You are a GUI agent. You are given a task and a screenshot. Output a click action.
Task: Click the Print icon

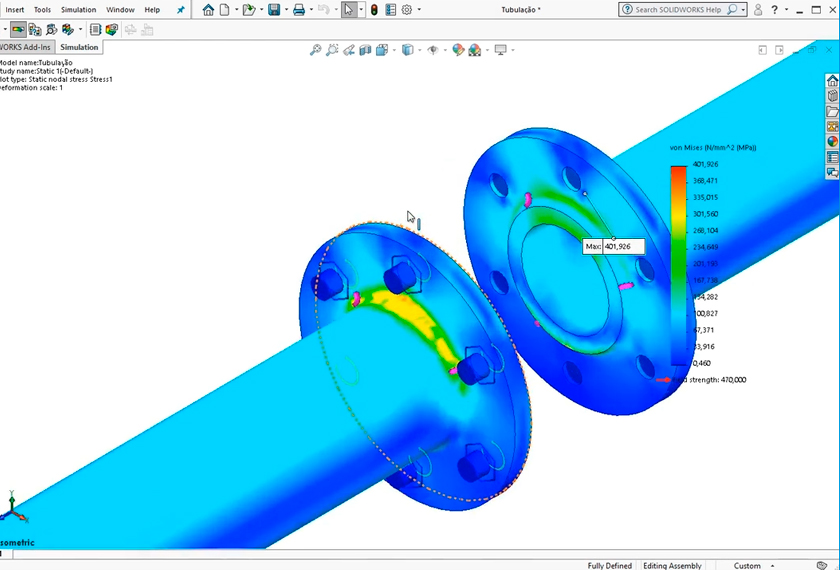[298, 10]
